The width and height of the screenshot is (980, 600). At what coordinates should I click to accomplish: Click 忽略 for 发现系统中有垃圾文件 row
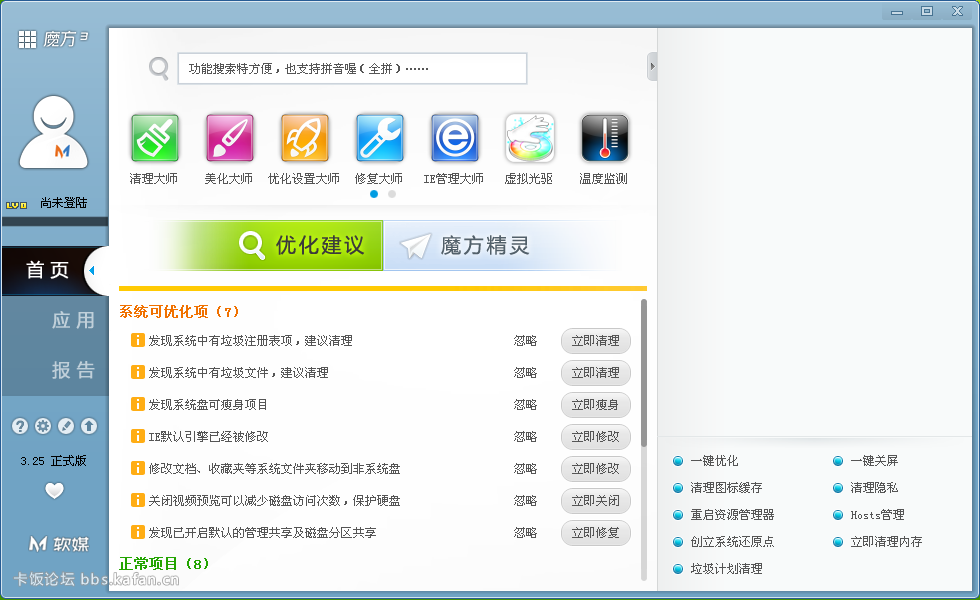click(525, 372)
